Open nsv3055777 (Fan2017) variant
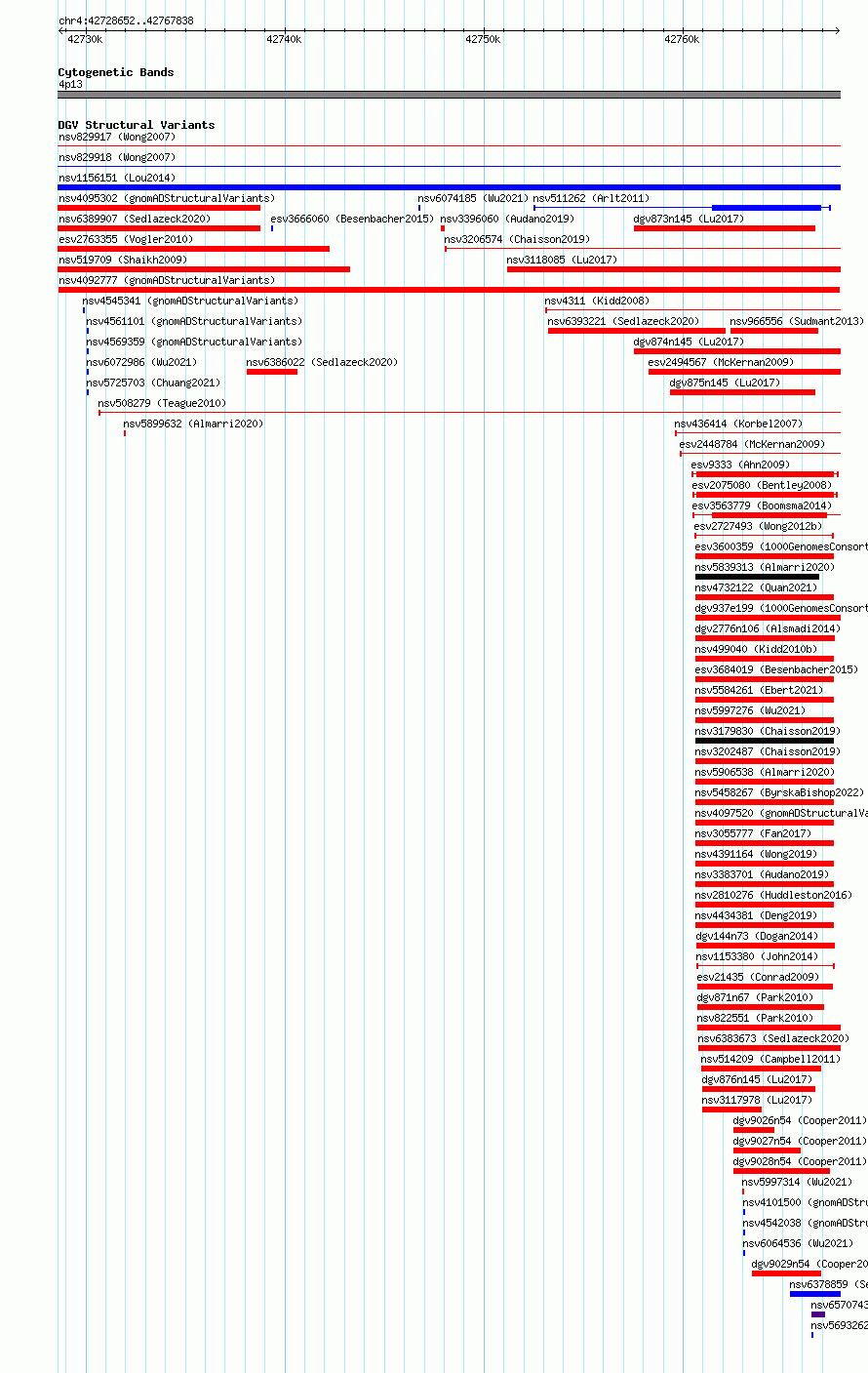The width and height of the screenshot is (868, 1373). point(753,833)
